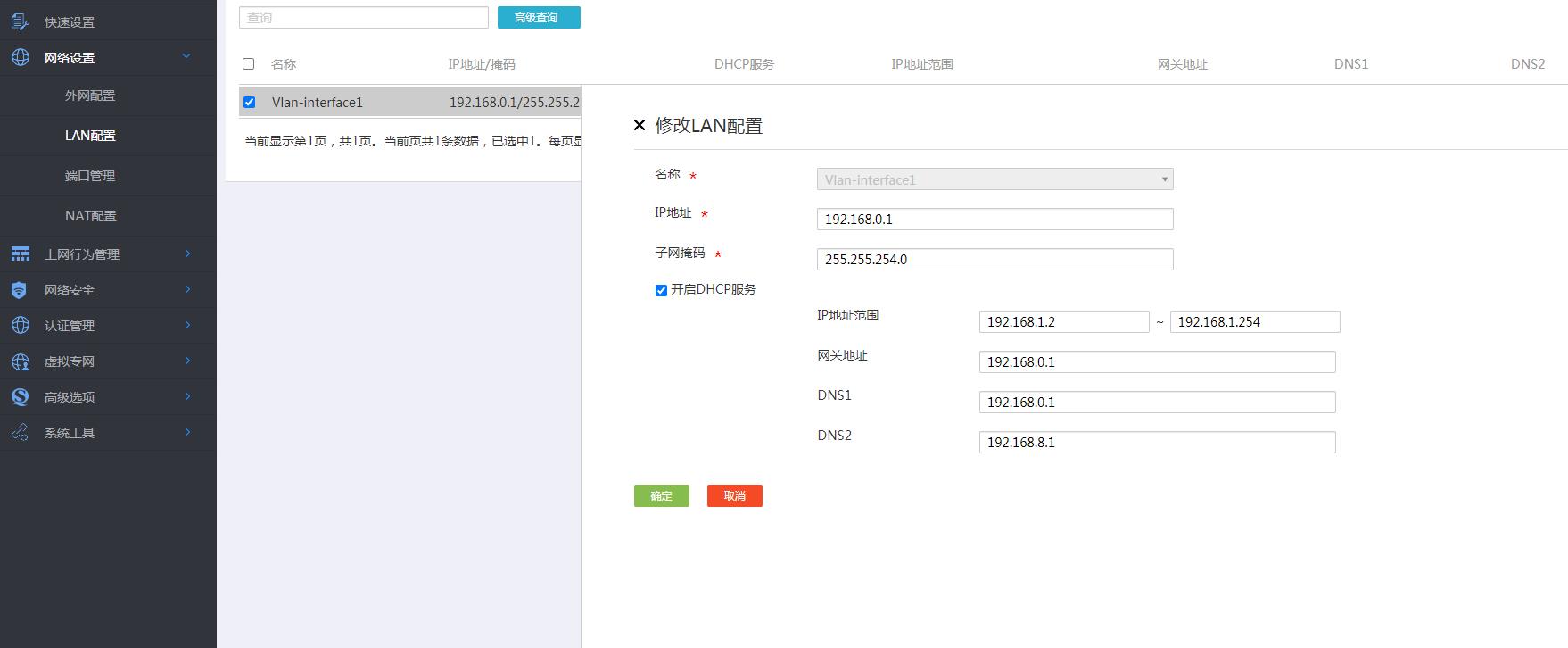Click the IP地址 field showing 192.168.0.1

(994, 220)
